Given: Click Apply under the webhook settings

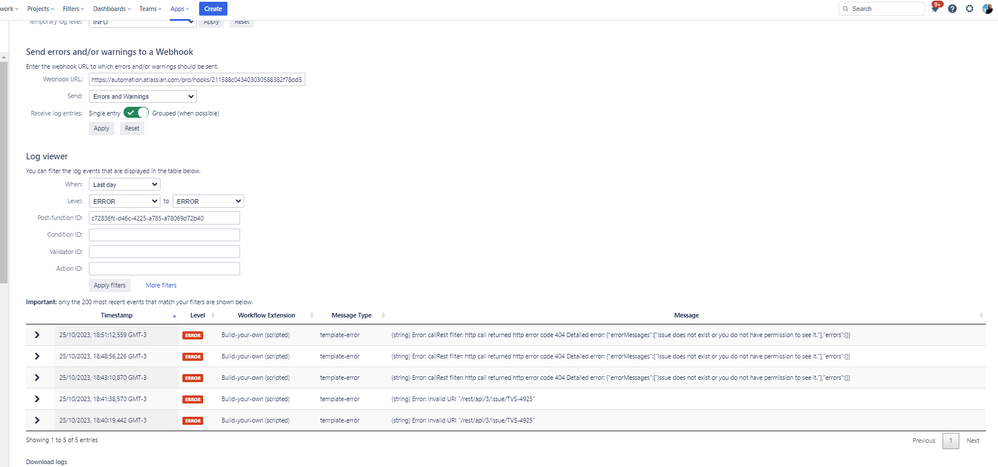Looking at the screenshot, I should click(101, 129).
